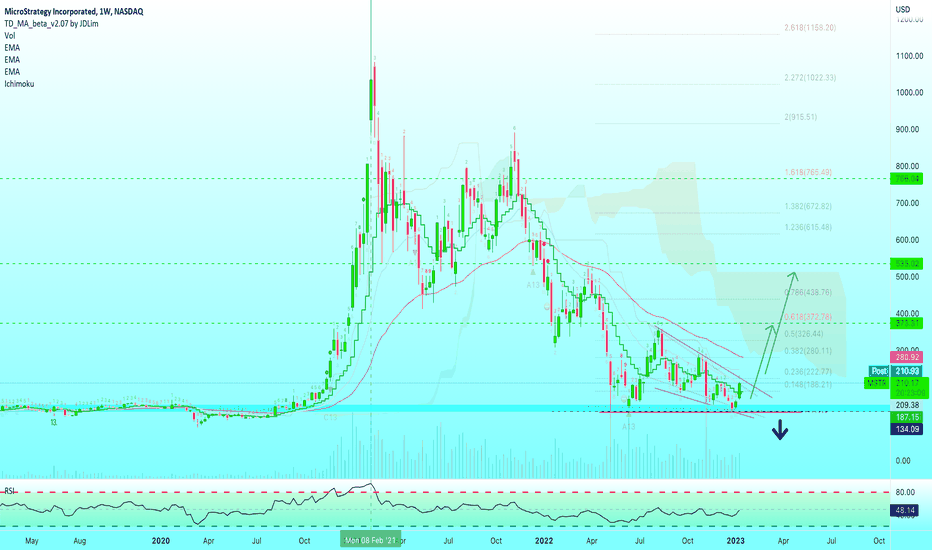Image resolution: width=932 pixels, height=550 pixels.
Task: Click the pink 280.92 price tag
Action: [906, 357]
